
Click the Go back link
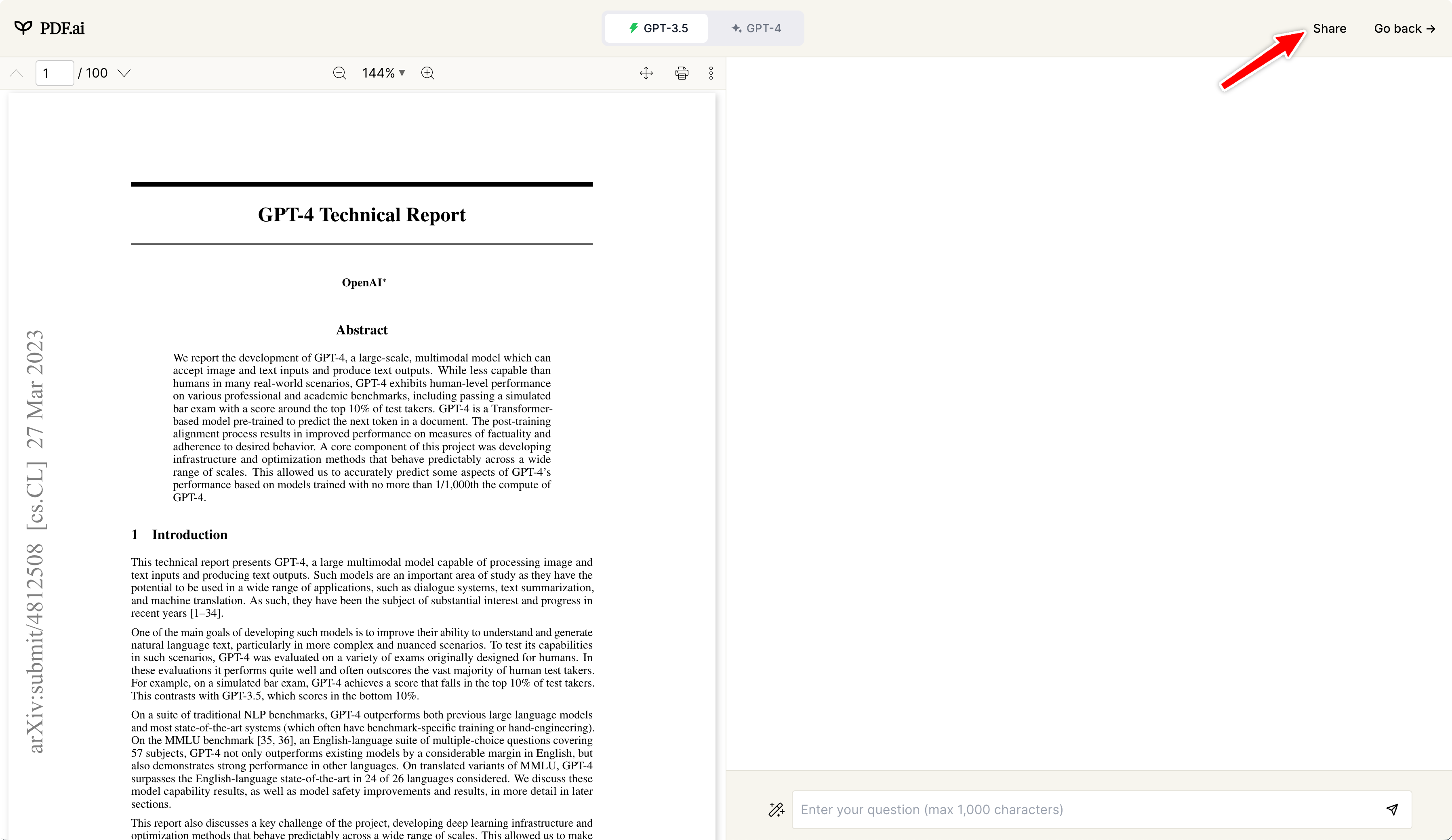pos(1404,28)
